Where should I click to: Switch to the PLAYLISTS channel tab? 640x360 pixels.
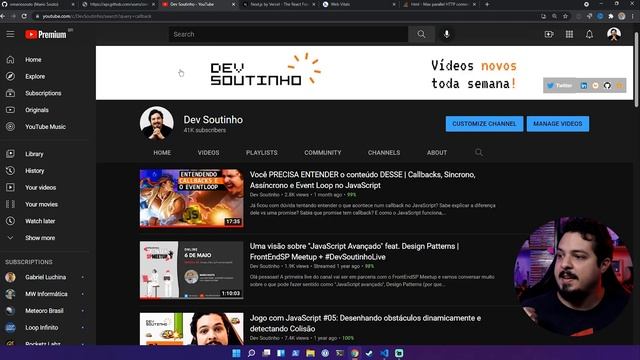[262, 152]
